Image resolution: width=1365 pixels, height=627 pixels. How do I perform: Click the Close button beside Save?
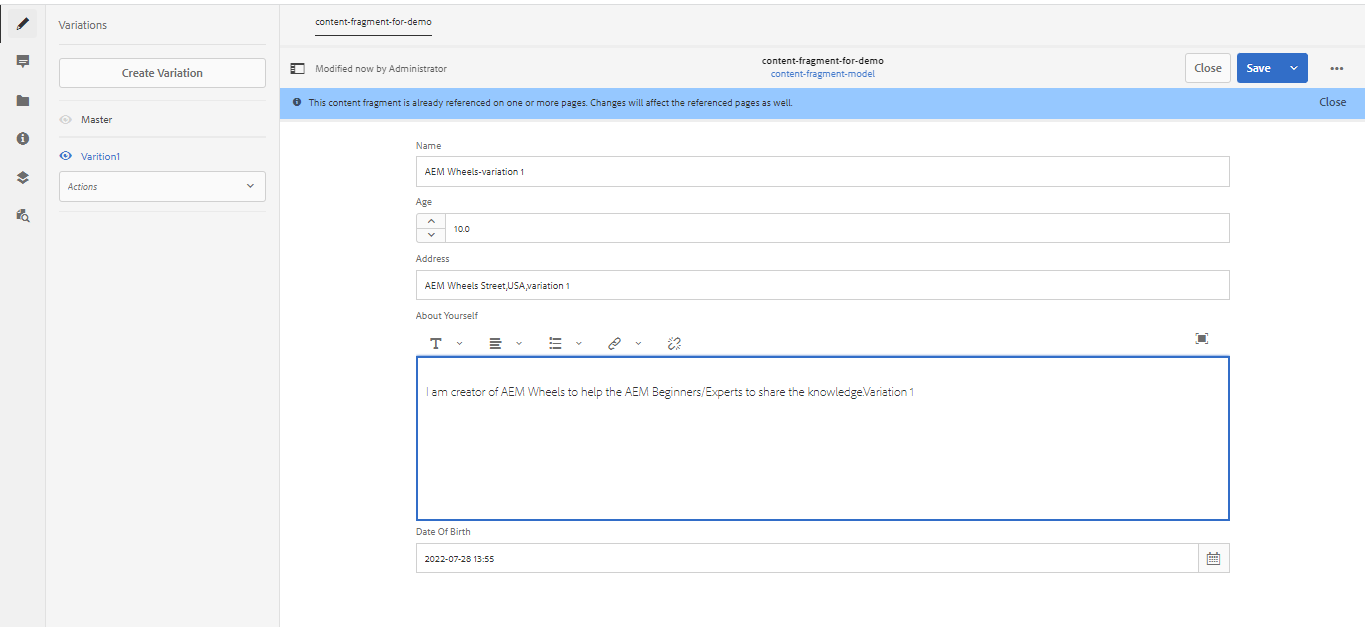coord(1208,68)
